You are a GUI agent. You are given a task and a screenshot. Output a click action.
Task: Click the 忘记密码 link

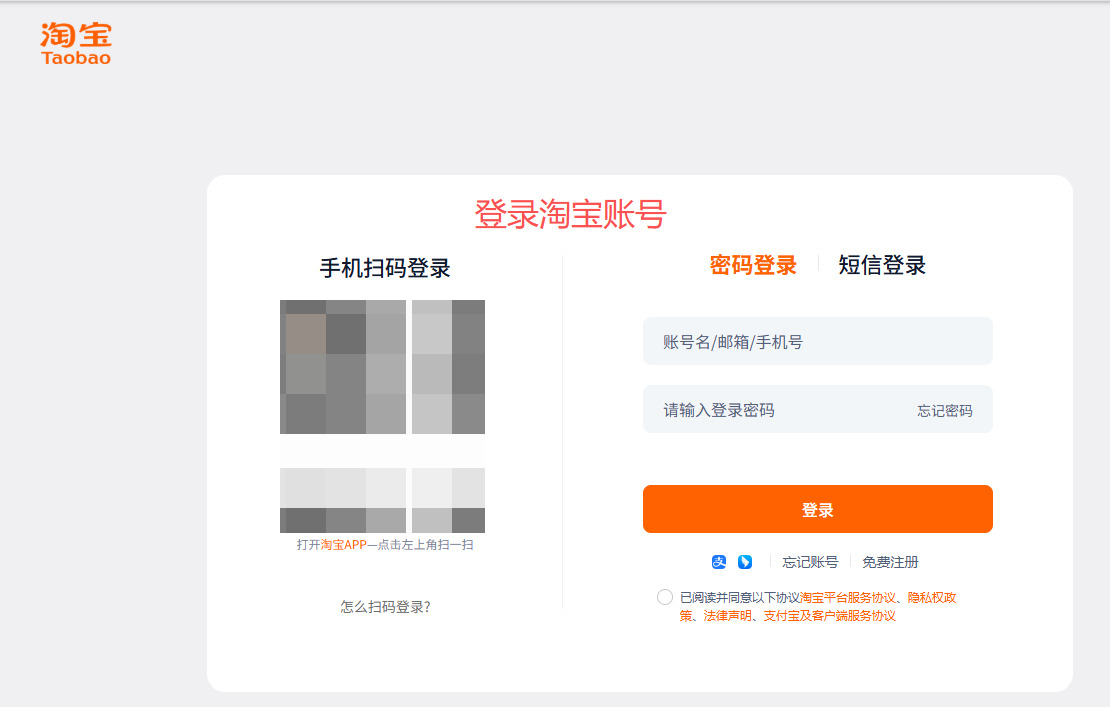[x=944, y=410]
